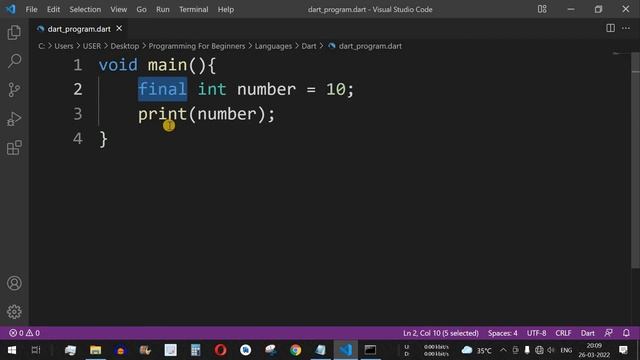Open the Search view in activity bar

14,61
